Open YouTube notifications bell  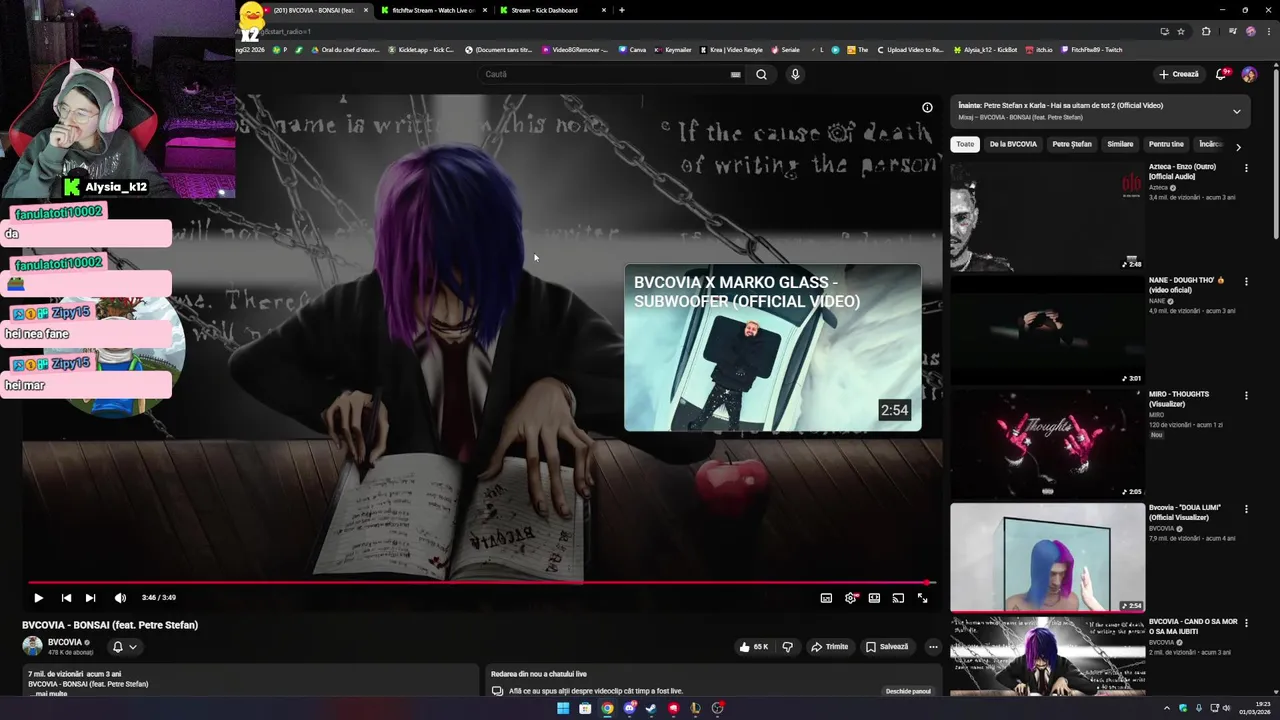[1222, 74]
